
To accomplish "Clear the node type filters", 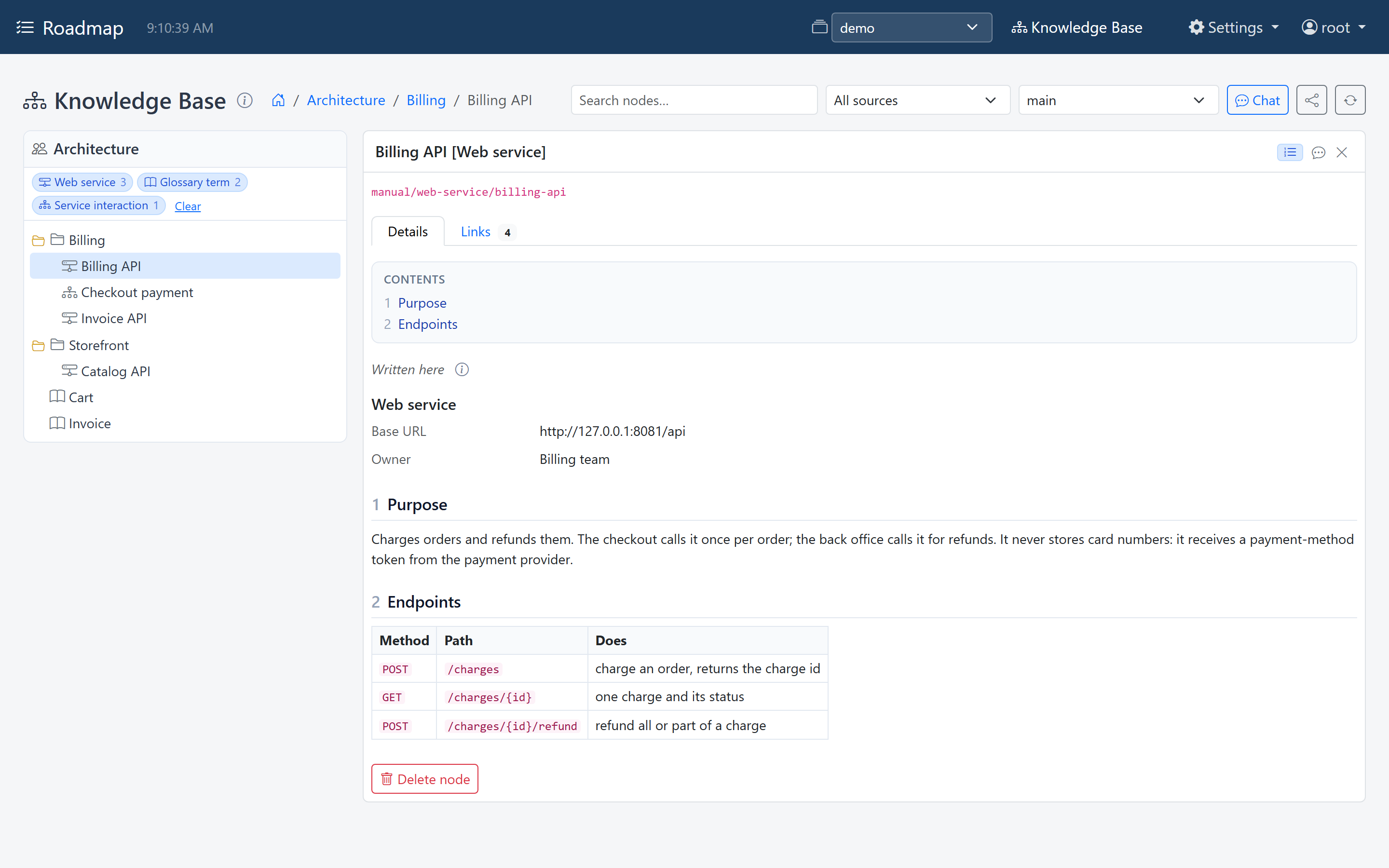I will coord(188,206).
